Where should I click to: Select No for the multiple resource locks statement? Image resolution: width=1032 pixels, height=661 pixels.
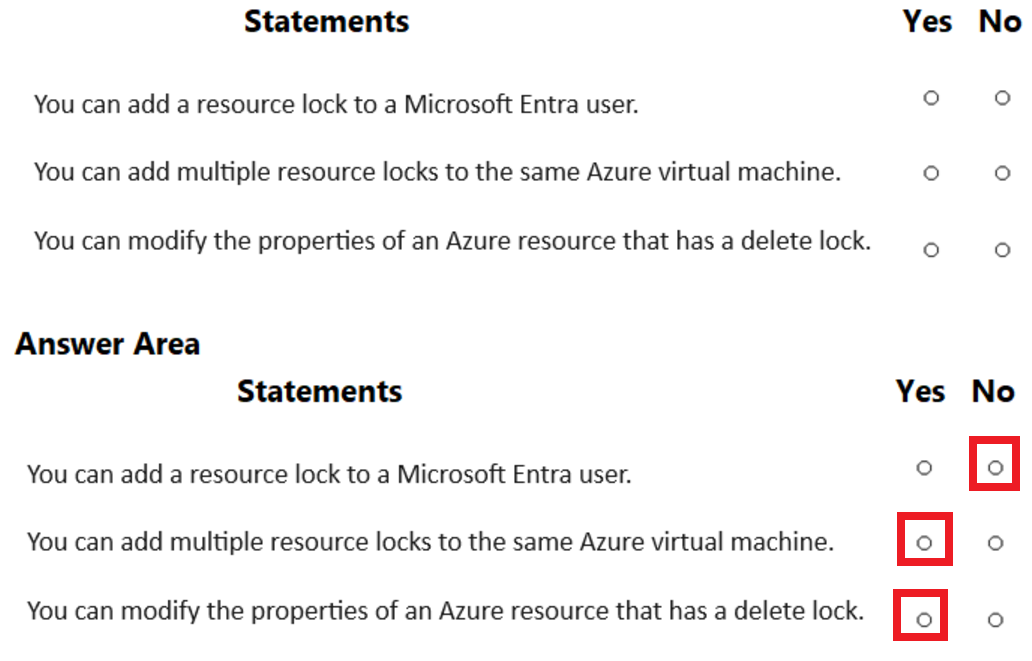pos(1002,173)
